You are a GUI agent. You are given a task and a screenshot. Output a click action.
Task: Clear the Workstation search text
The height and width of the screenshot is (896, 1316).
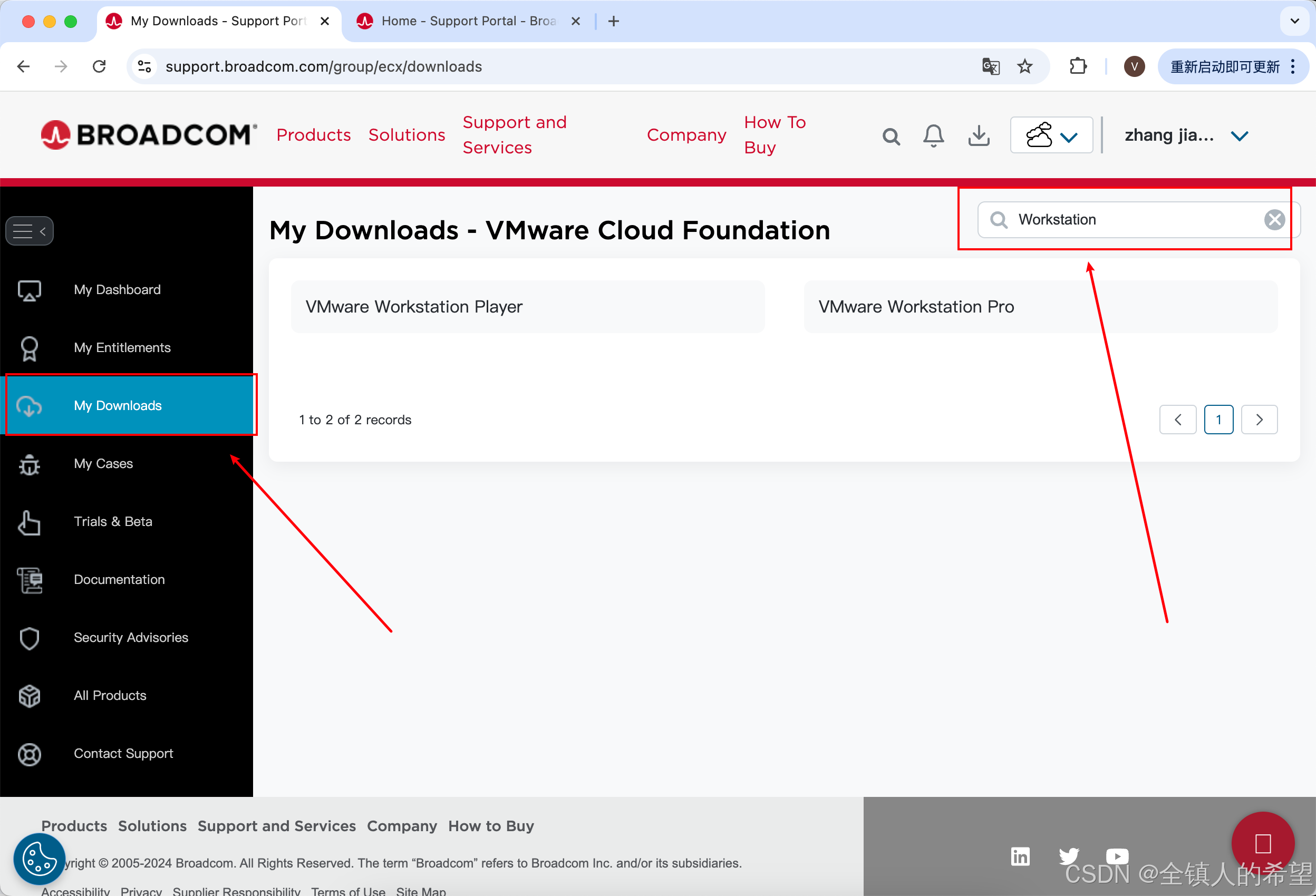(1274, 220)
